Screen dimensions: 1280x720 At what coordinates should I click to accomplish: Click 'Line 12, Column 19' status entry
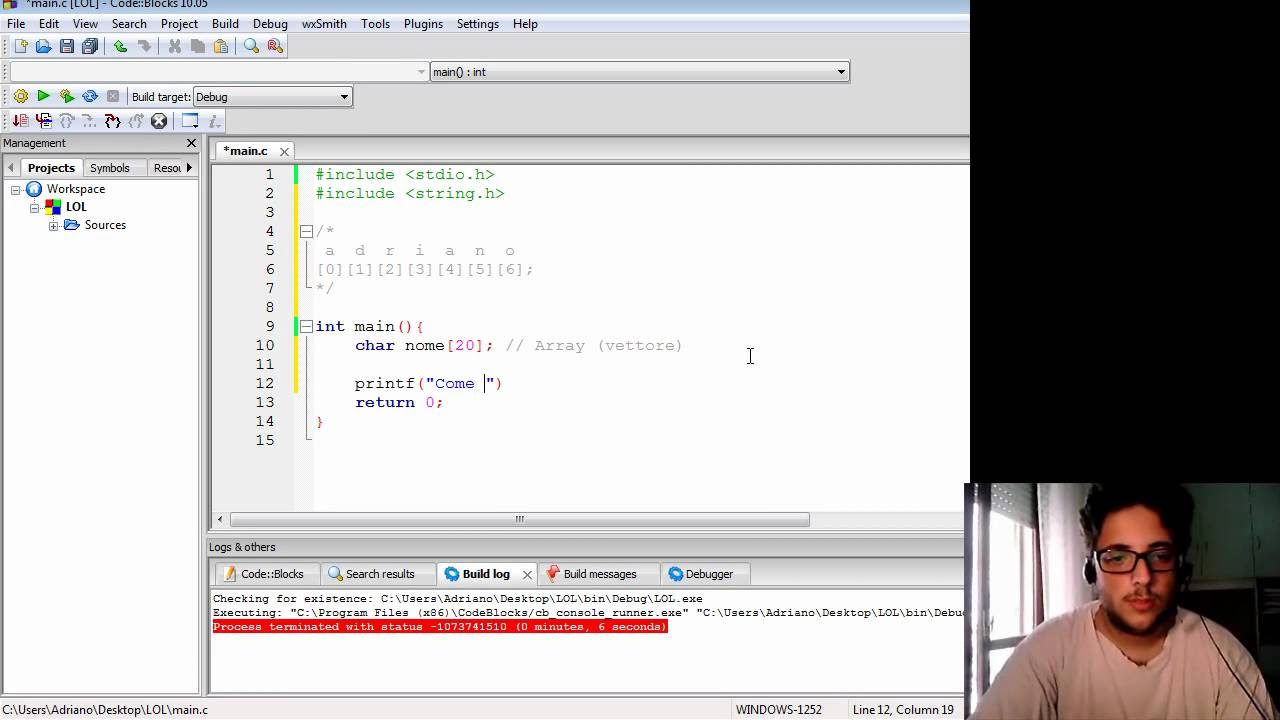pyautogui.click(x=903, y=710)
